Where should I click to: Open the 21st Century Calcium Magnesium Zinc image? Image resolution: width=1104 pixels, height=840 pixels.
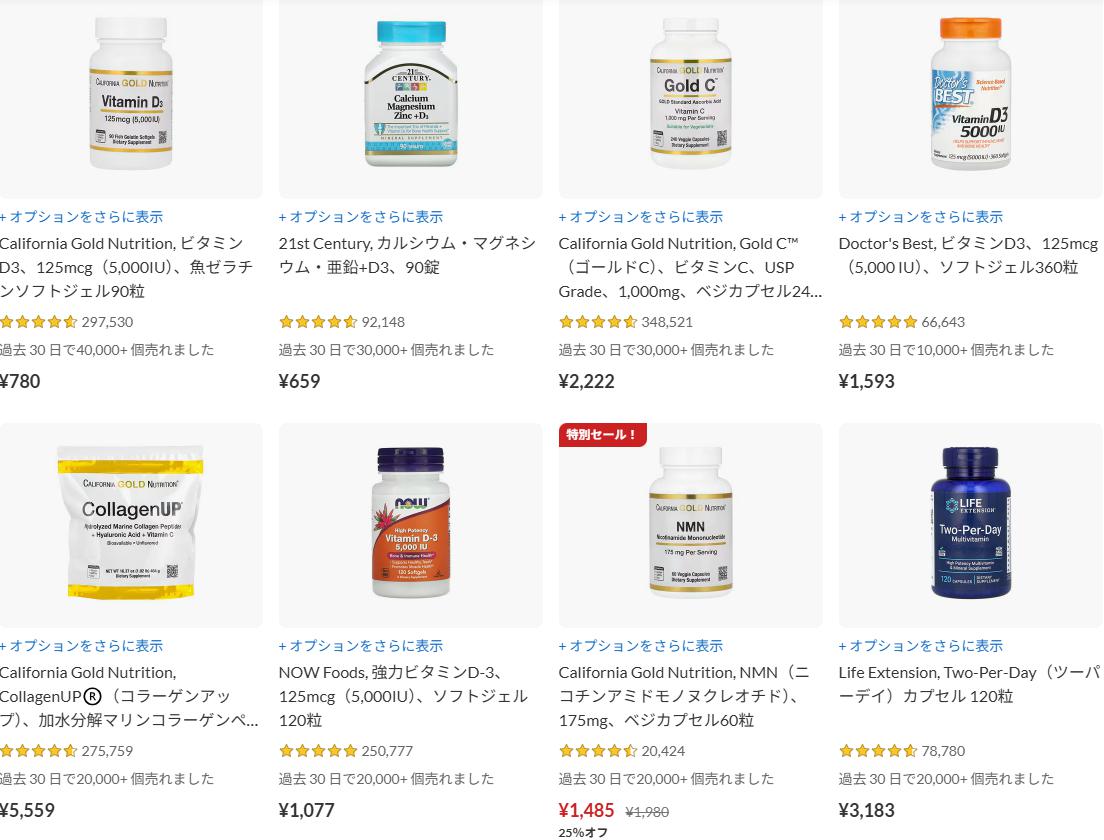[411, 93]
